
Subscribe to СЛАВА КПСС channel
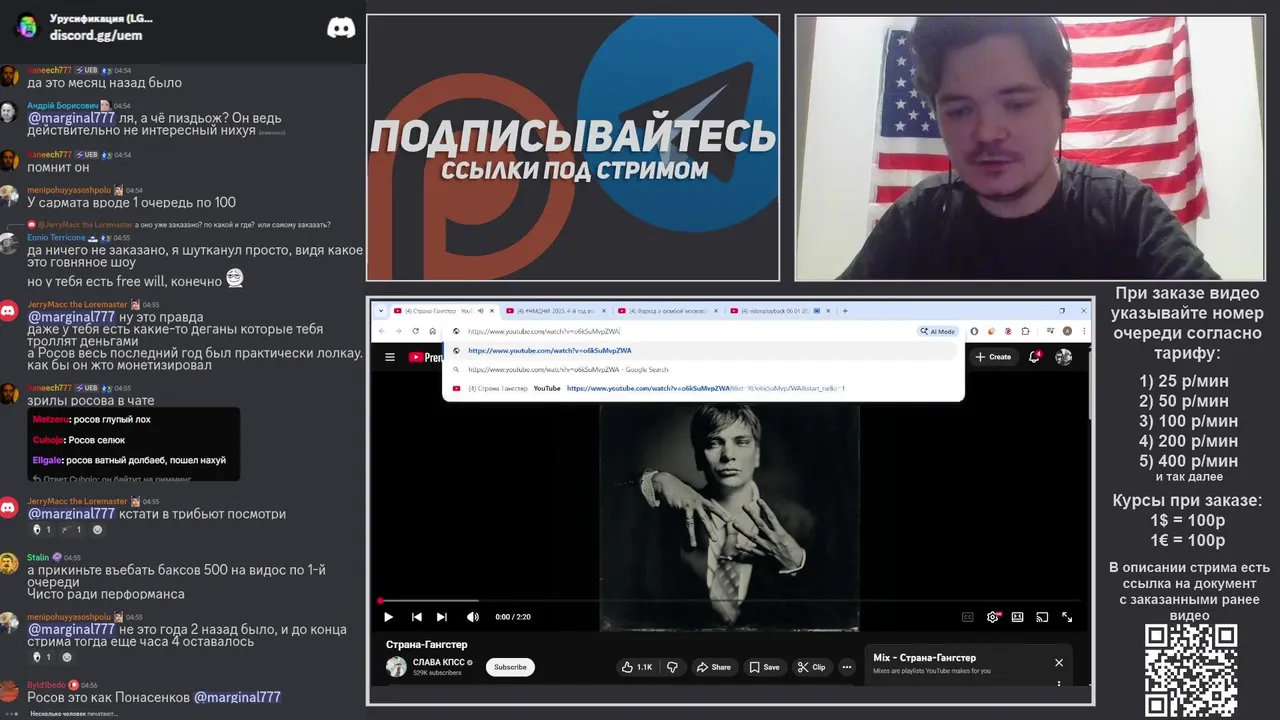pyautogui.click(x=510, y=667)
